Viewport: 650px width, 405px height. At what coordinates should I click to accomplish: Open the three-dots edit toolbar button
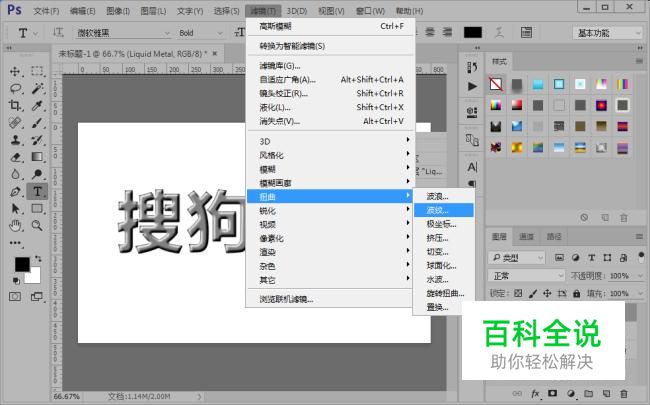click(x=15, y=243)
